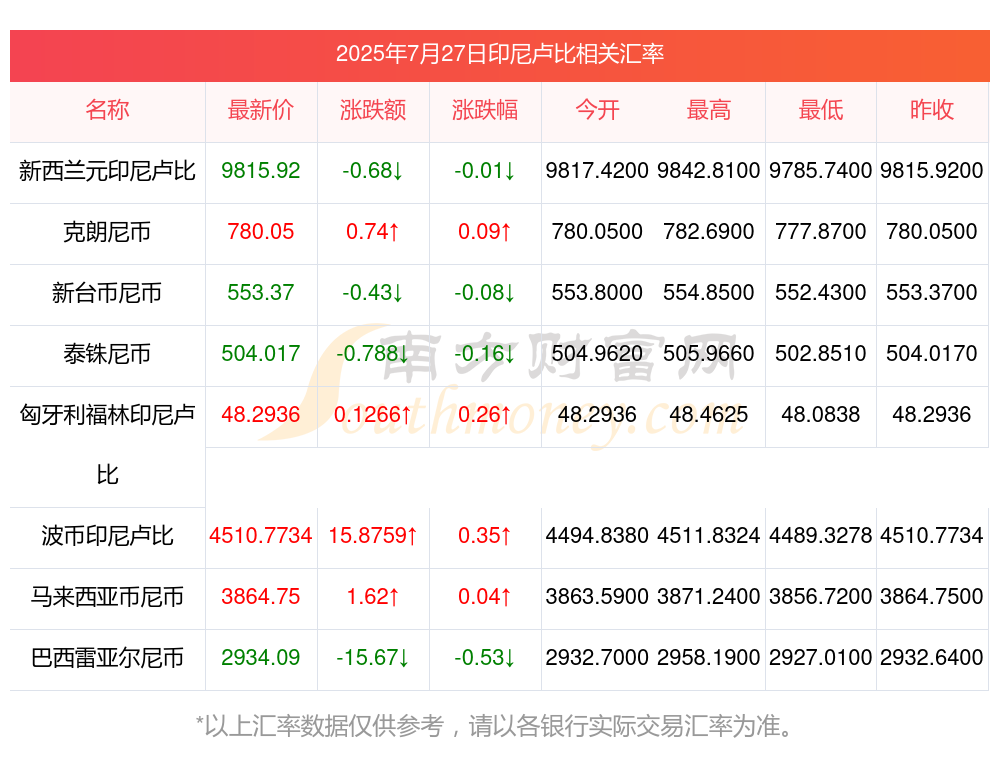The width and height of the screenshot is (1000, 757).
Task: Click the 9815.92 latest price value
Action: click(x=260, y=171)
